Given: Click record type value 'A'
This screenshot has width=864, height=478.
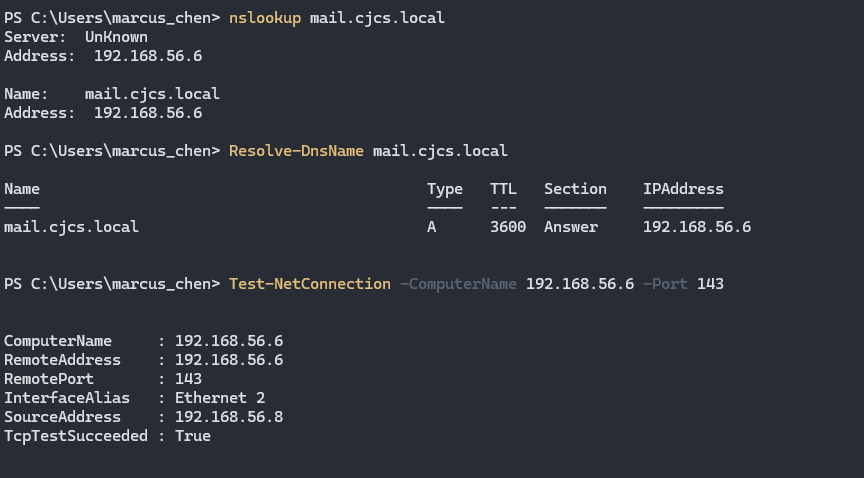Looking at the screenshot, I should point(431,227).
